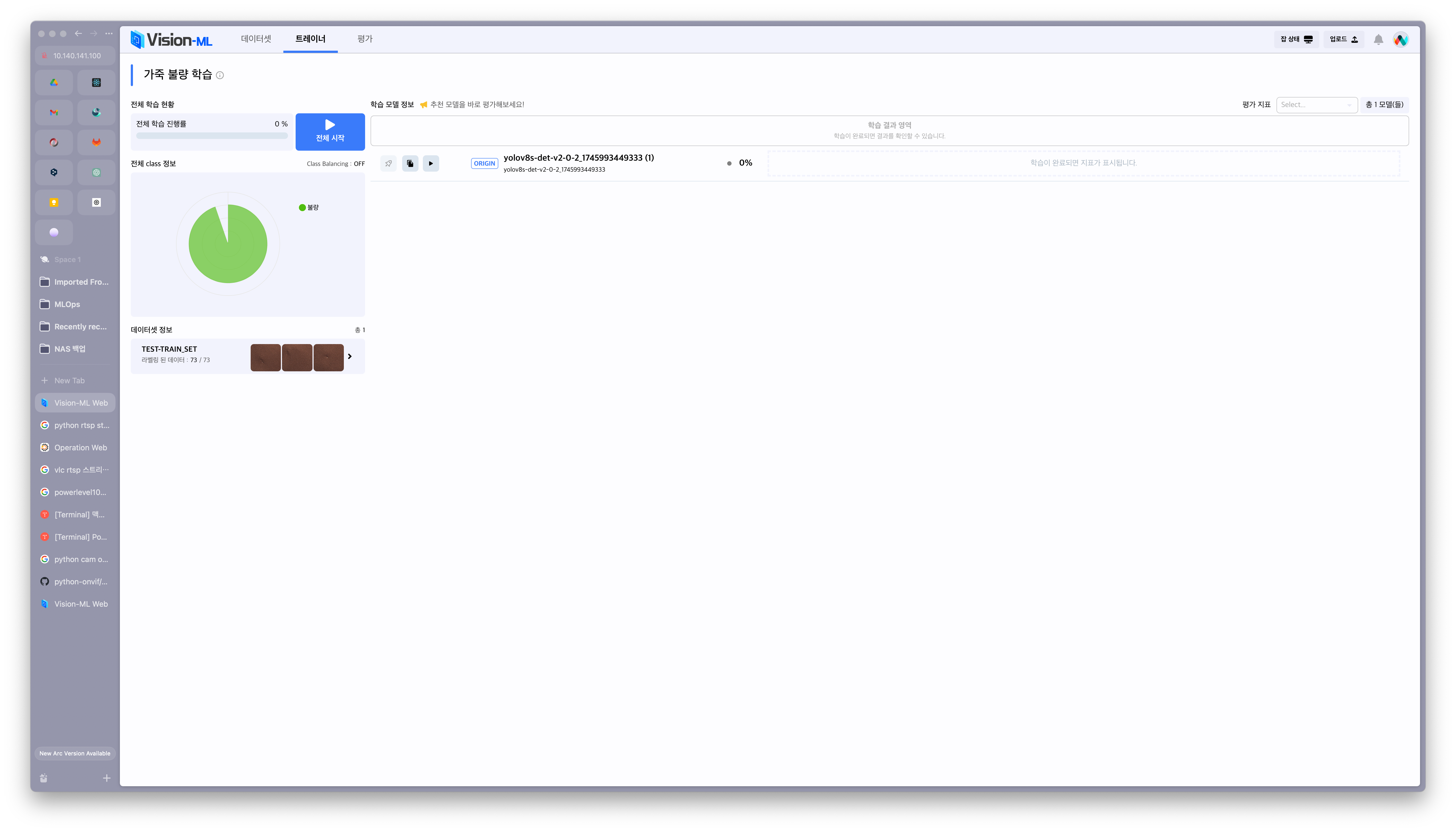
Task: Open the 평가 지표 Select dropdown
Action: (x=1317, y=105)
